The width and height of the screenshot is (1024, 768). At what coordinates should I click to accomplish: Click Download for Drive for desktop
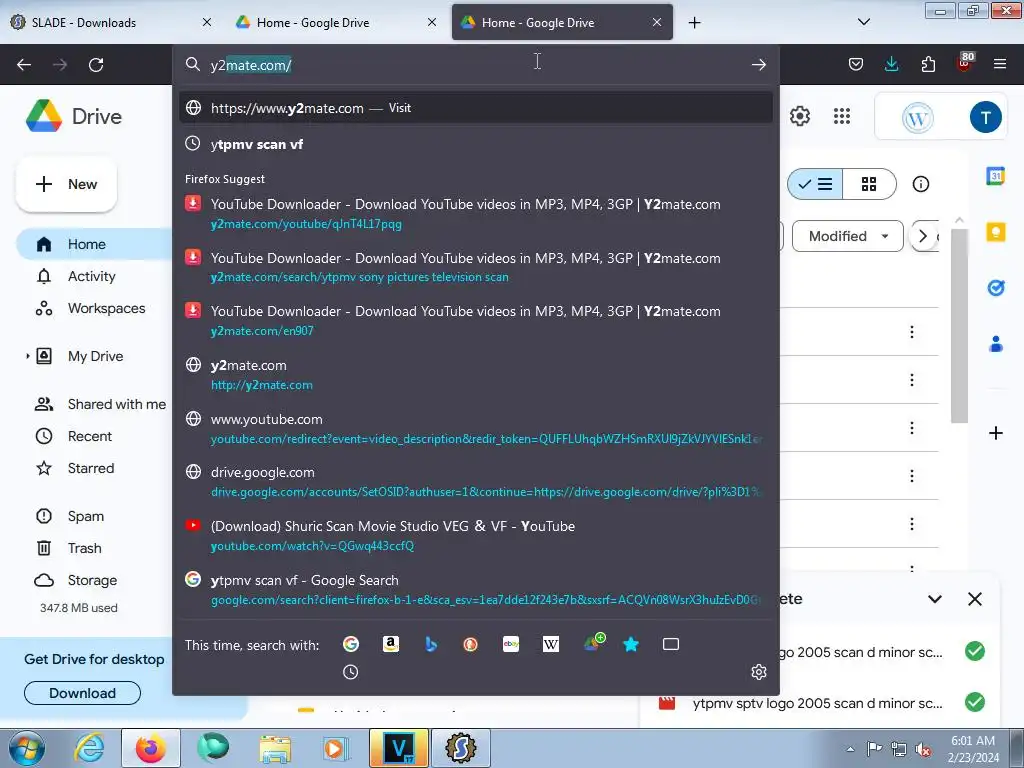coord(82,693)
